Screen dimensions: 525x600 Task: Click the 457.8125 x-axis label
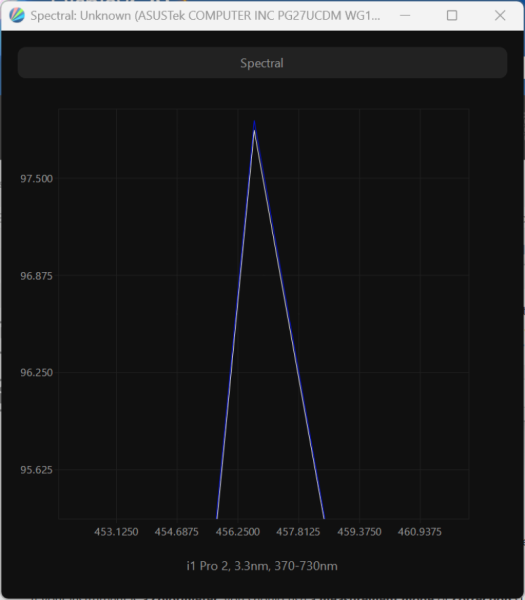point(298,532)
